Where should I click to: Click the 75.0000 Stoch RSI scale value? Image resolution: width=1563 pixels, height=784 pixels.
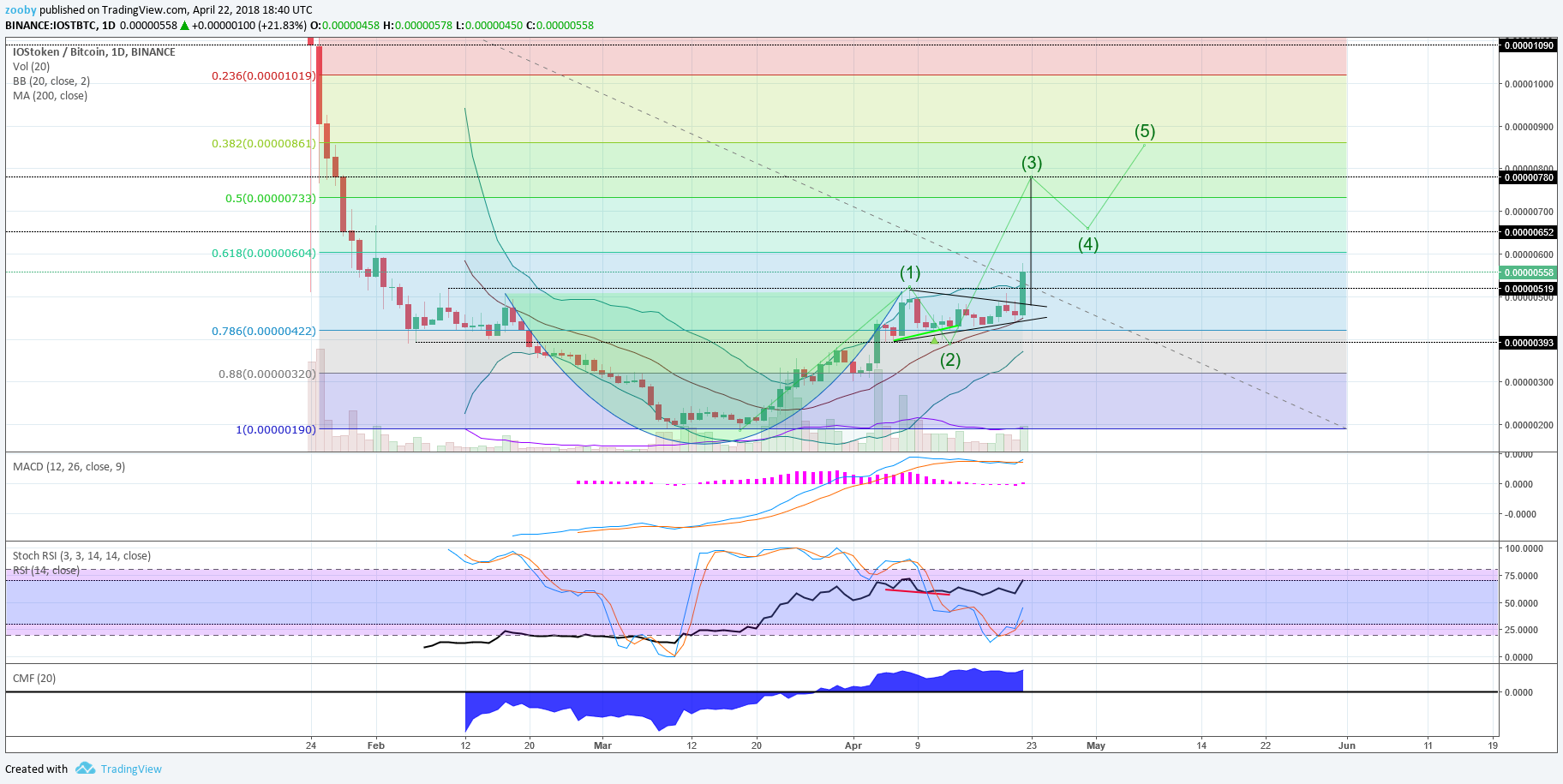point(1521,576)
